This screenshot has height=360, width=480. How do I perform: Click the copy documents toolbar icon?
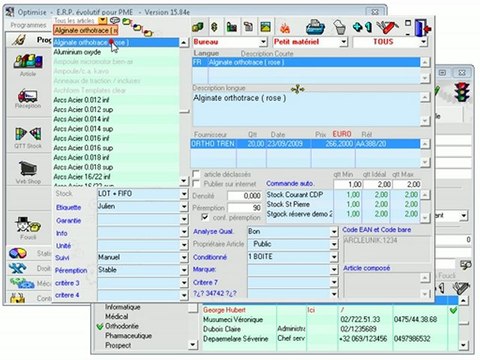click(249, 27)
